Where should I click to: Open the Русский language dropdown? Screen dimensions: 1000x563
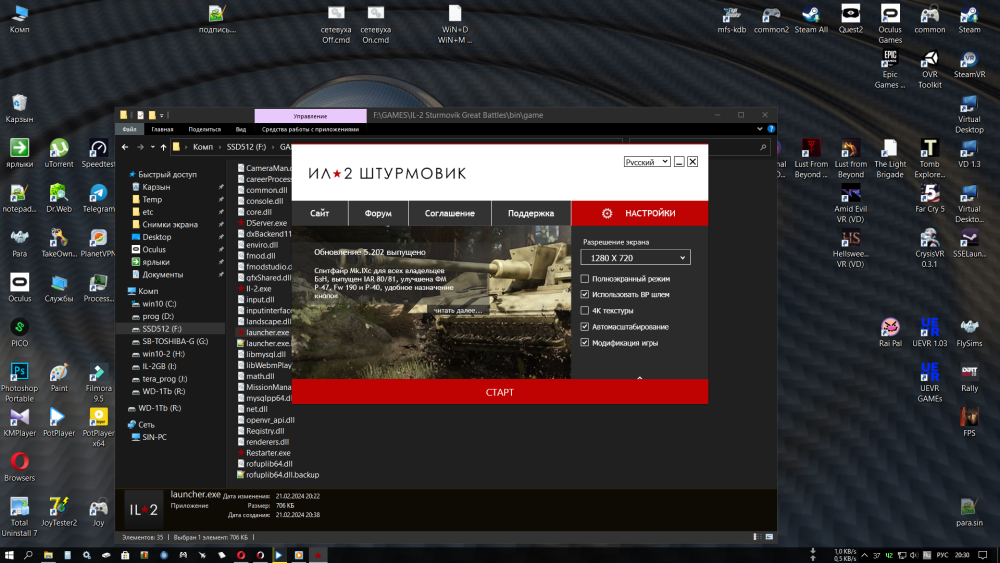[x=647, y=162]
